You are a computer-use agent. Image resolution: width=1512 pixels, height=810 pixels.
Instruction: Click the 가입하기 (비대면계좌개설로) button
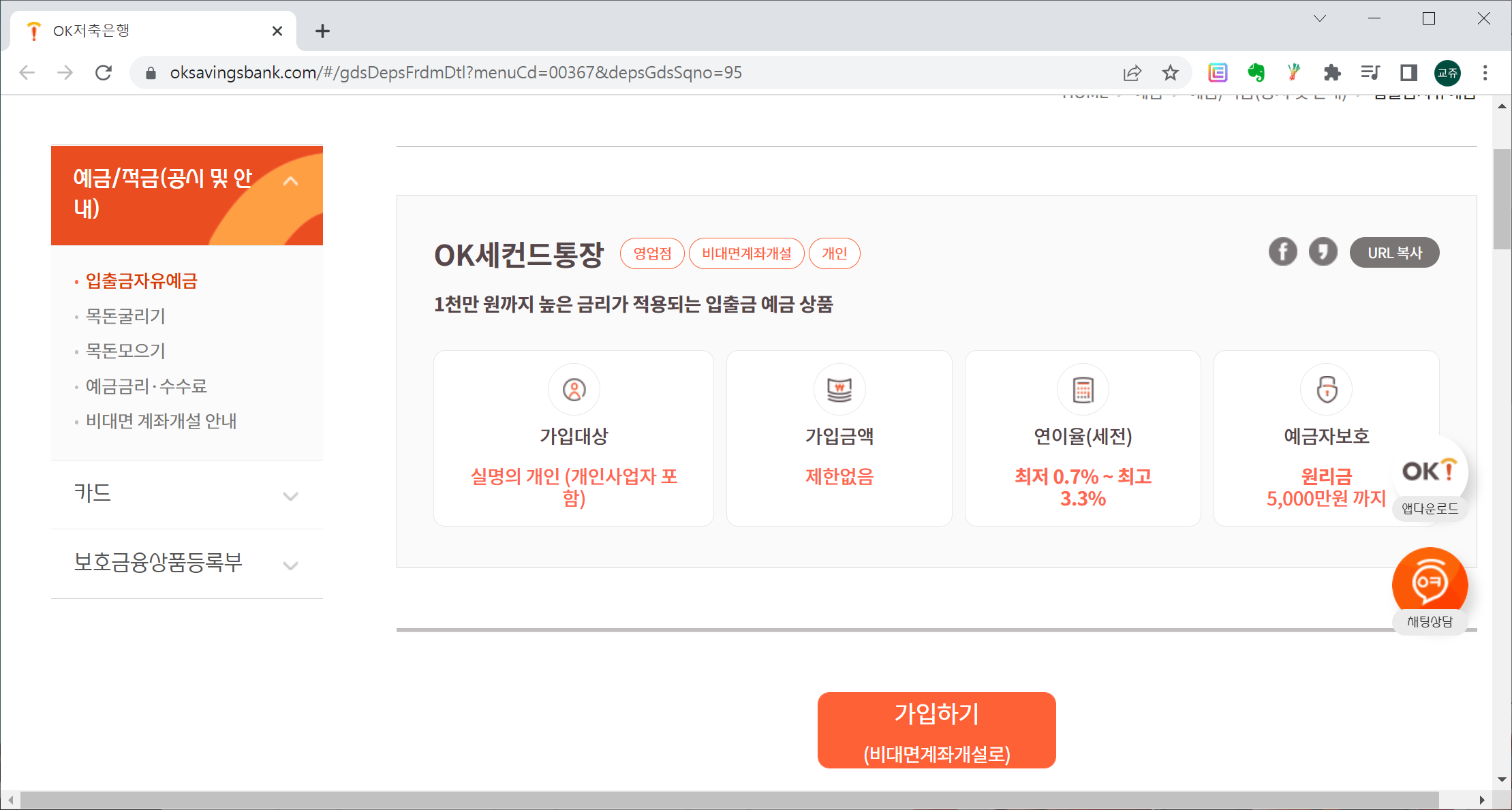tap(936, 730)
